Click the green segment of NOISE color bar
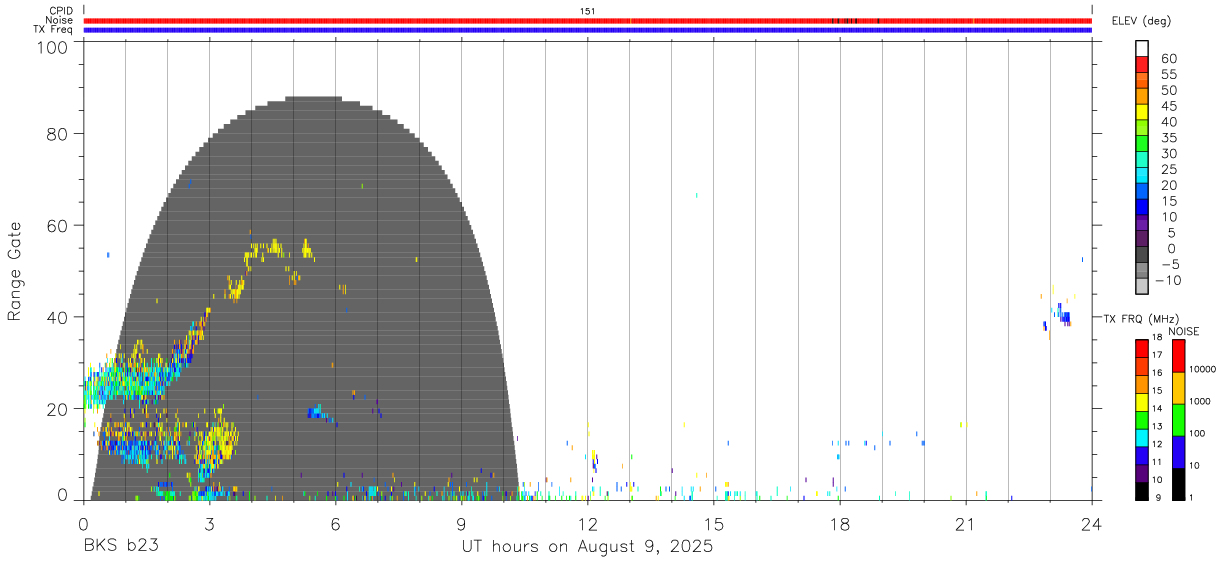This screenshot has height=567, width=1228. tap(1178, 419)
